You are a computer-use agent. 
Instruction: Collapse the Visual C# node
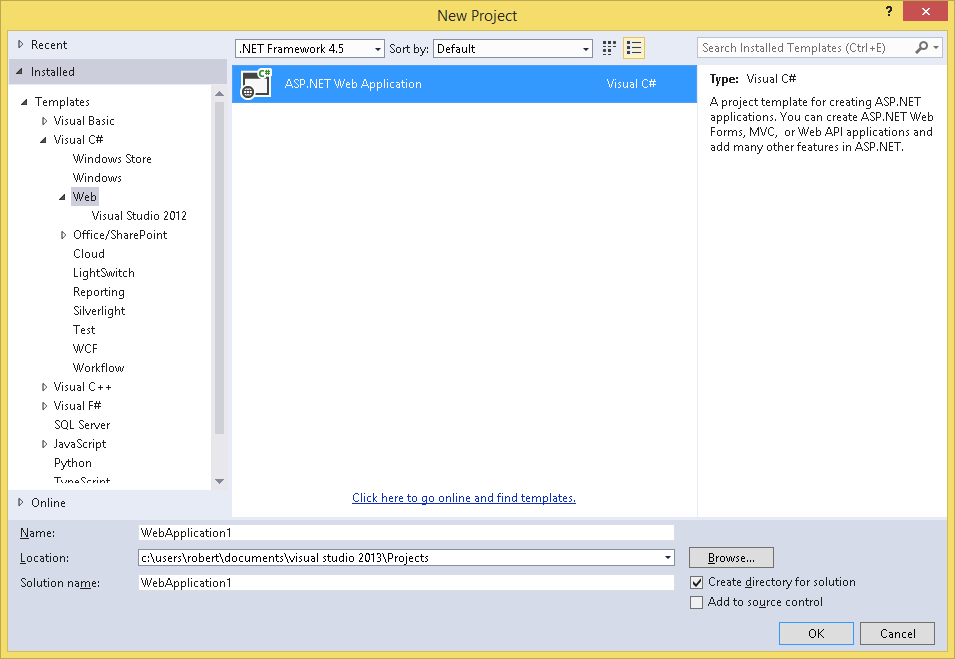pyautogui.click(x=43, y=140)
